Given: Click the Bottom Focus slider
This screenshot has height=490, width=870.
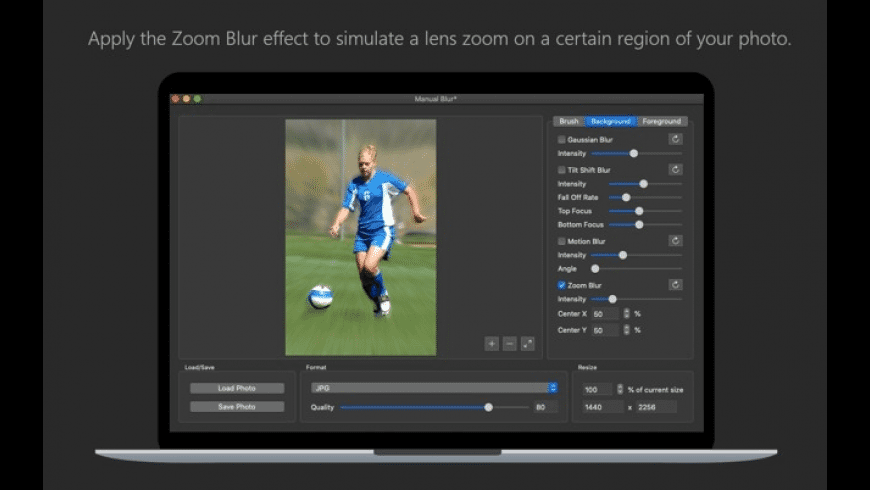Looking at the screenshot, I should (x=646, y=225).
